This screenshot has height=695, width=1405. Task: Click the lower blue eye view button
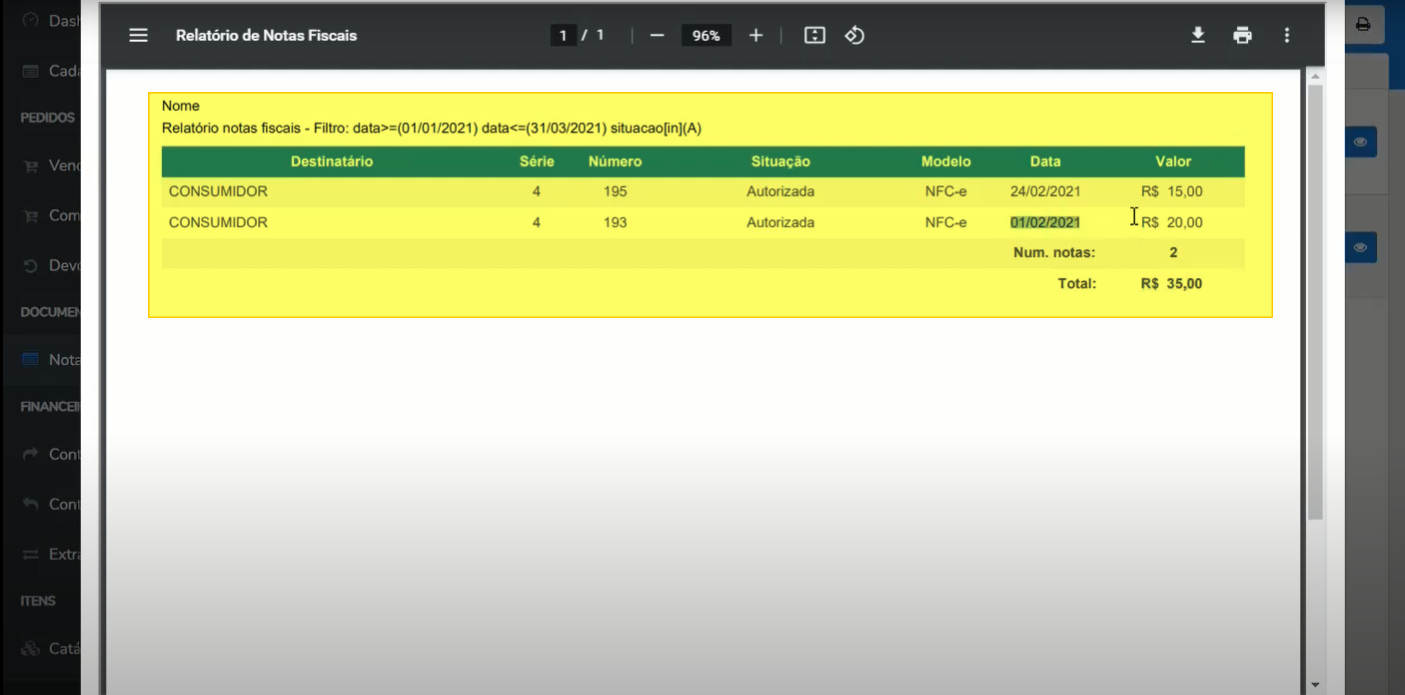coord(1360,247)
